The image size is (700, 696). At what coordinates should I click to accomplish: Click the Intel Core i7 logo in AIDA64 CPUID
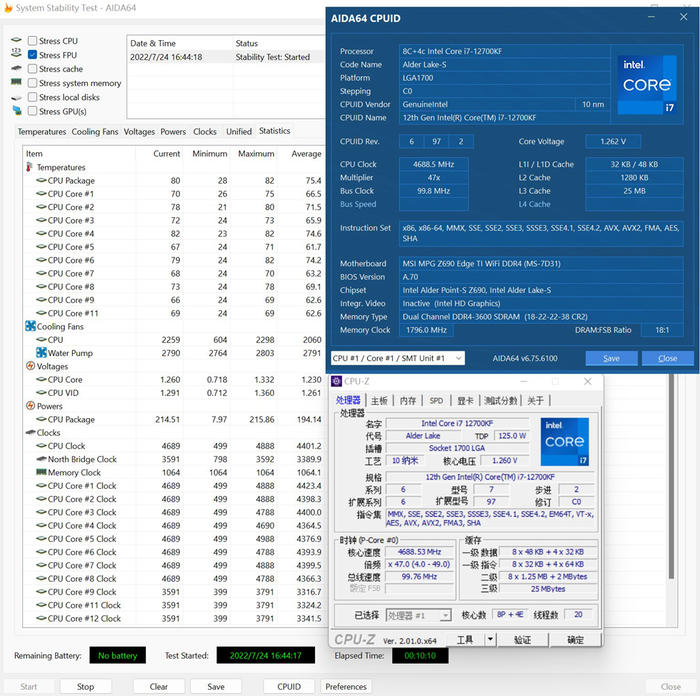tap(647, 84)
